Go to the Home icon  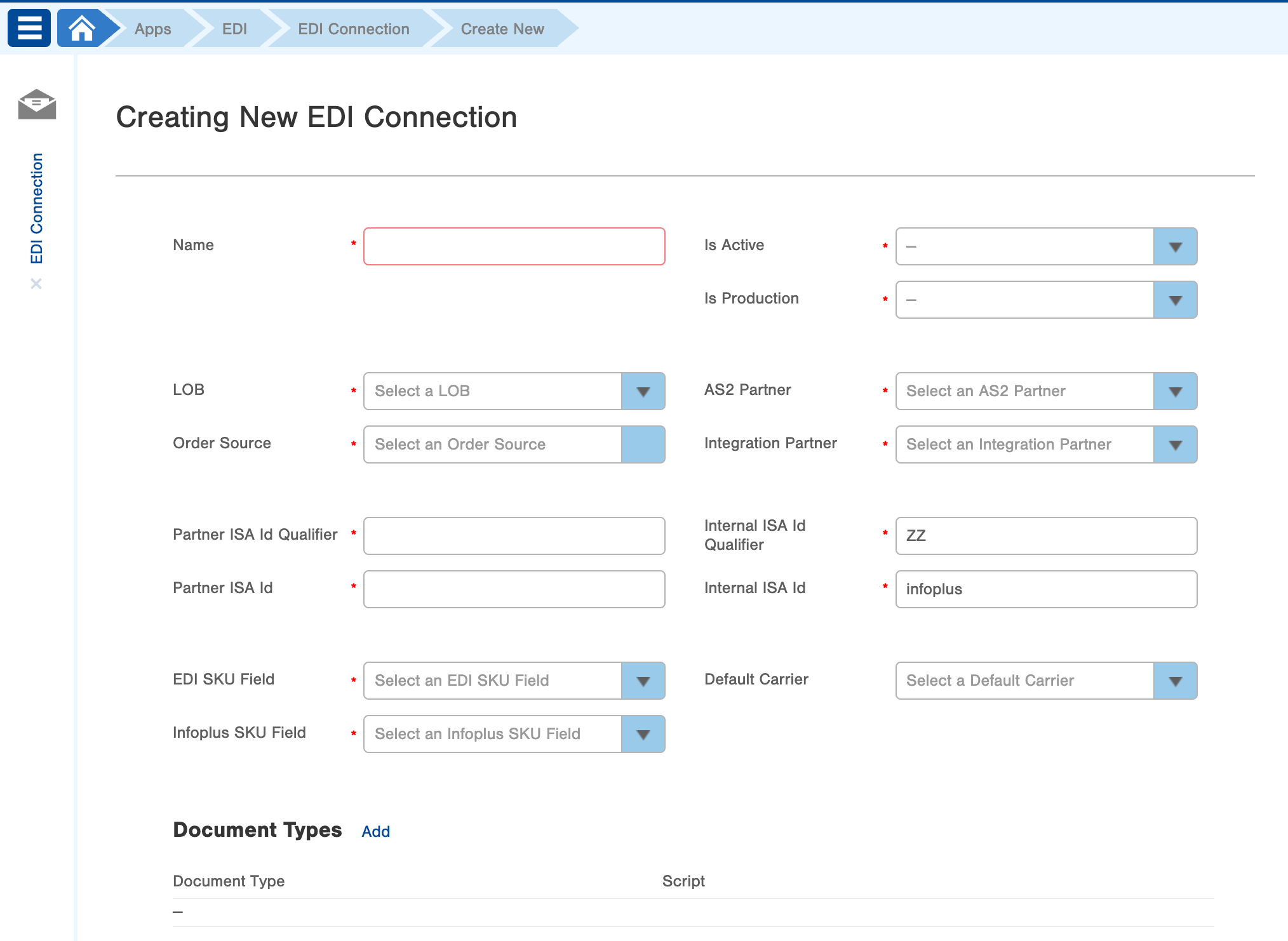click(82, 29)
